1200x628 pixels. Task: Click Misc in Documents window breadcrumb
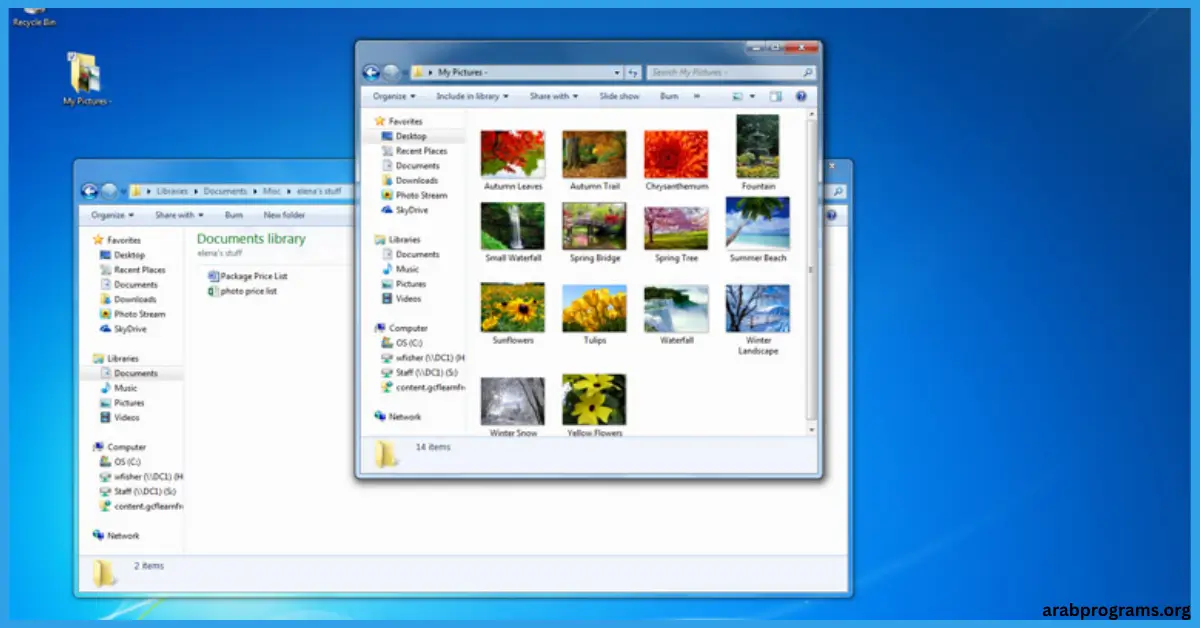pos(272,191)
